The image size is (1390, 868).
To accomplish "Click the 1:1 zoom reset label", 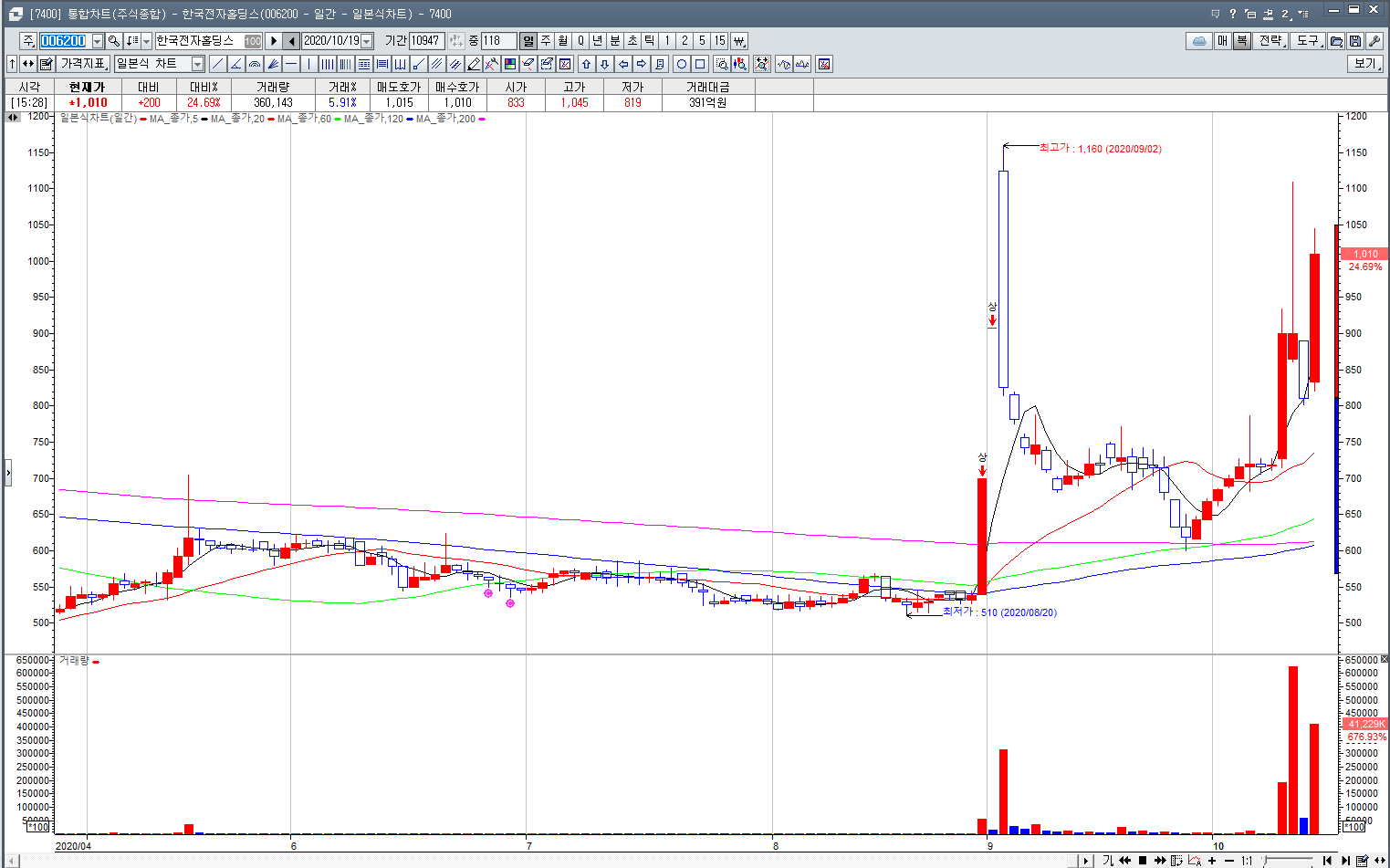I will point(1247,861).
